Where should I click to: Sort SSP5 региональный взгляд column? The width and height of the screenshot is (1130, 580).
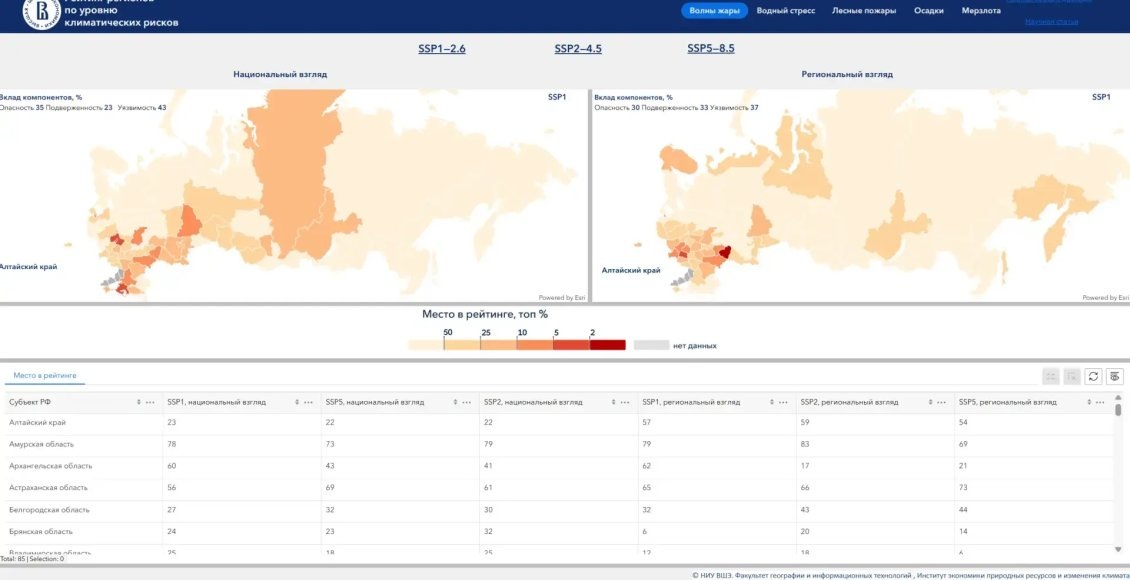pyautogui.click(x=1089, y=402)
